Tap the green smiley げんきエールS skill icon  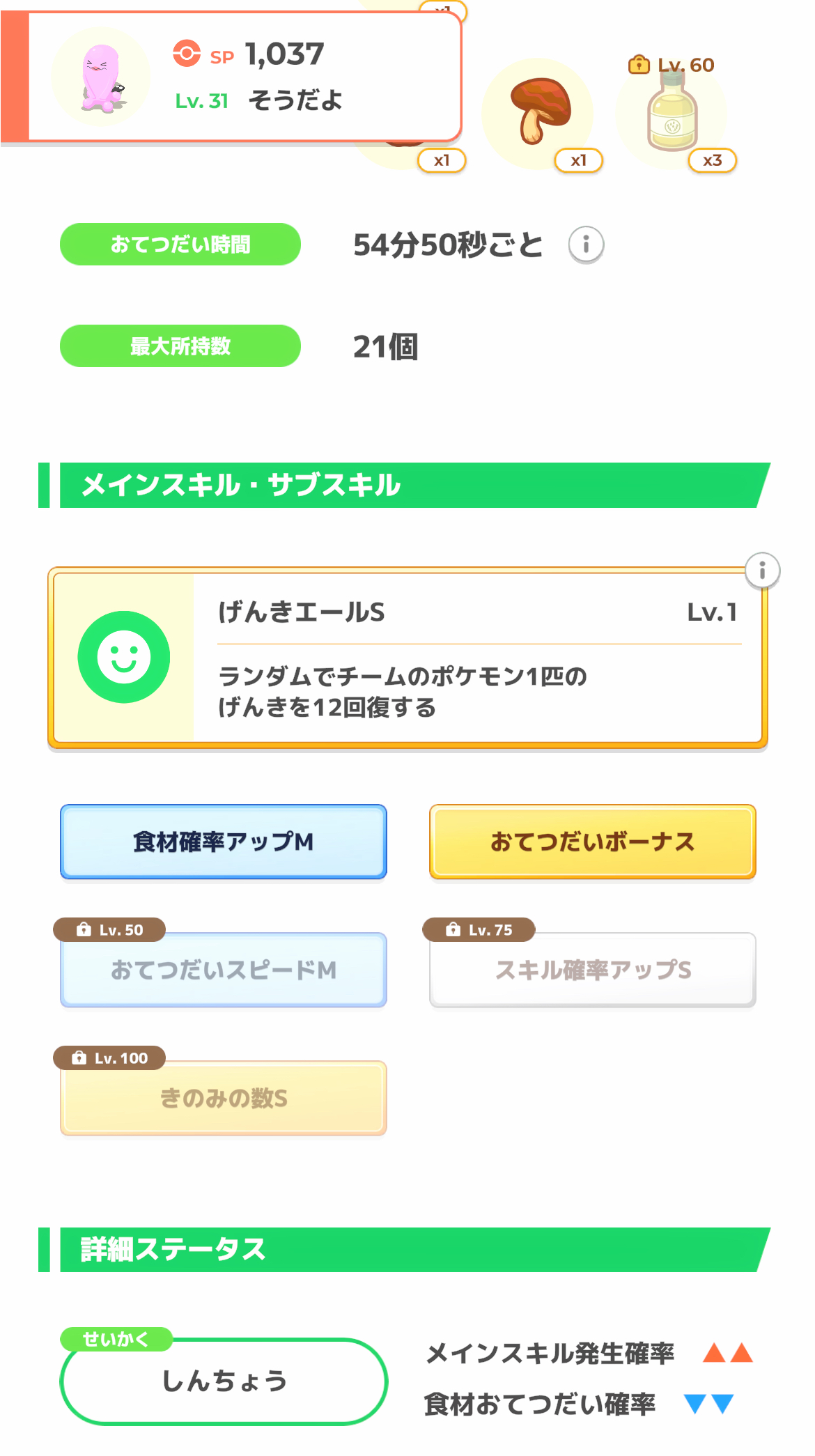pyautogui.click(x=124, y=657)
